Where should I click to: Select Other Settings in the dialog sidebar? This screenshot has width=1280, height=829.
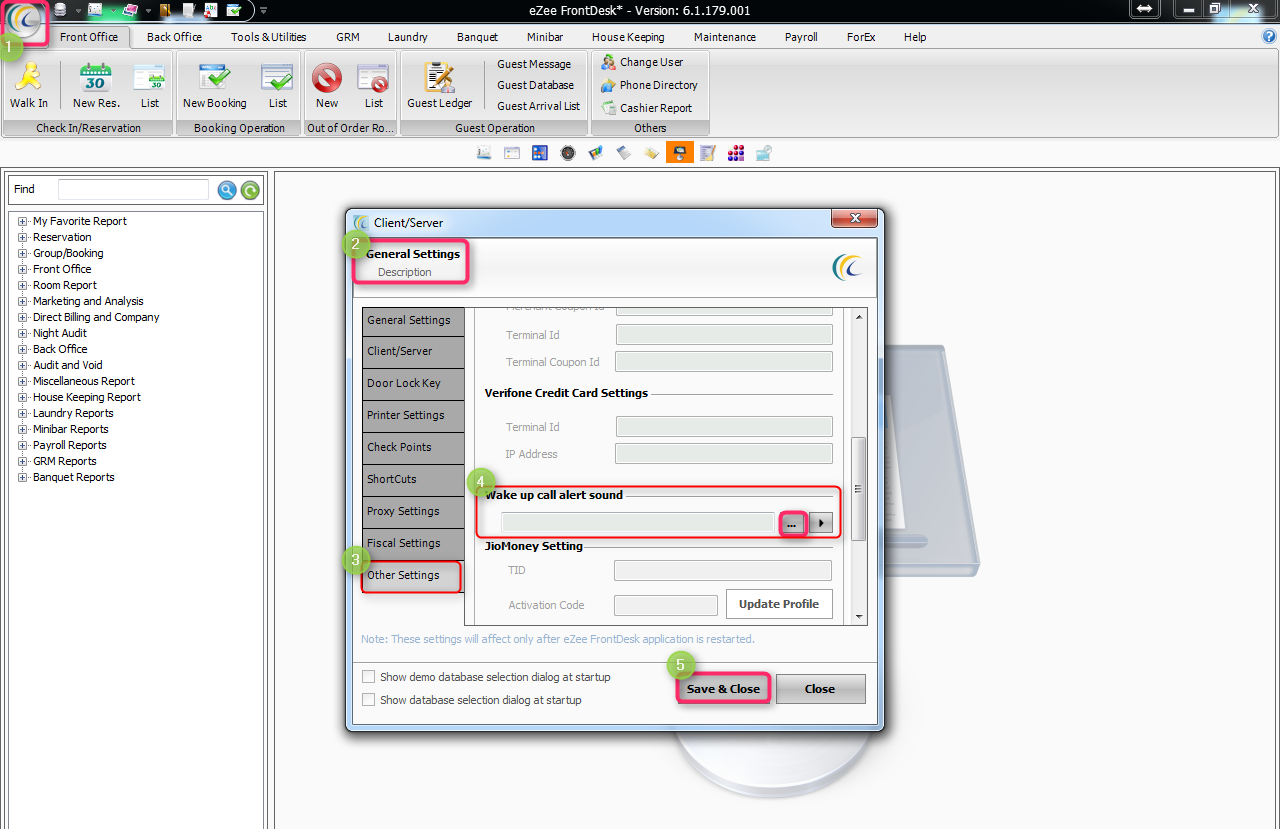tap(412, 576)
